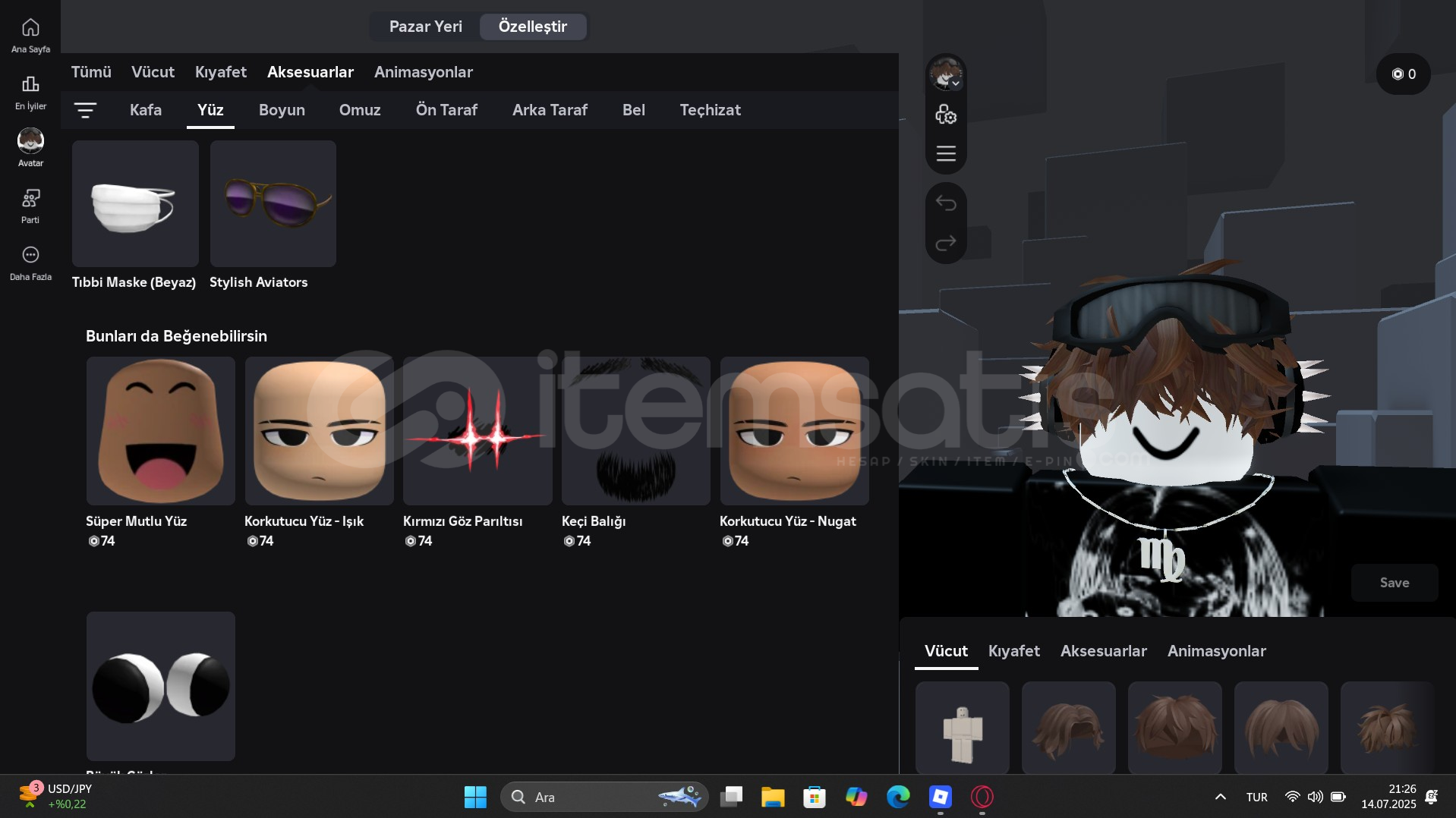
Task: Select Animasyonlar tab under avatar preview
Action: [x=1216, y=651]
